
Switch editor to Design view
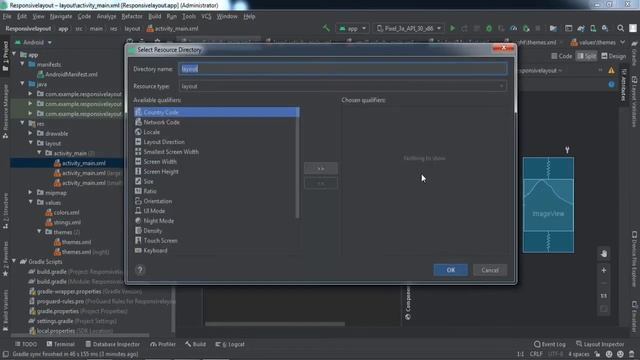click(613, 56)
